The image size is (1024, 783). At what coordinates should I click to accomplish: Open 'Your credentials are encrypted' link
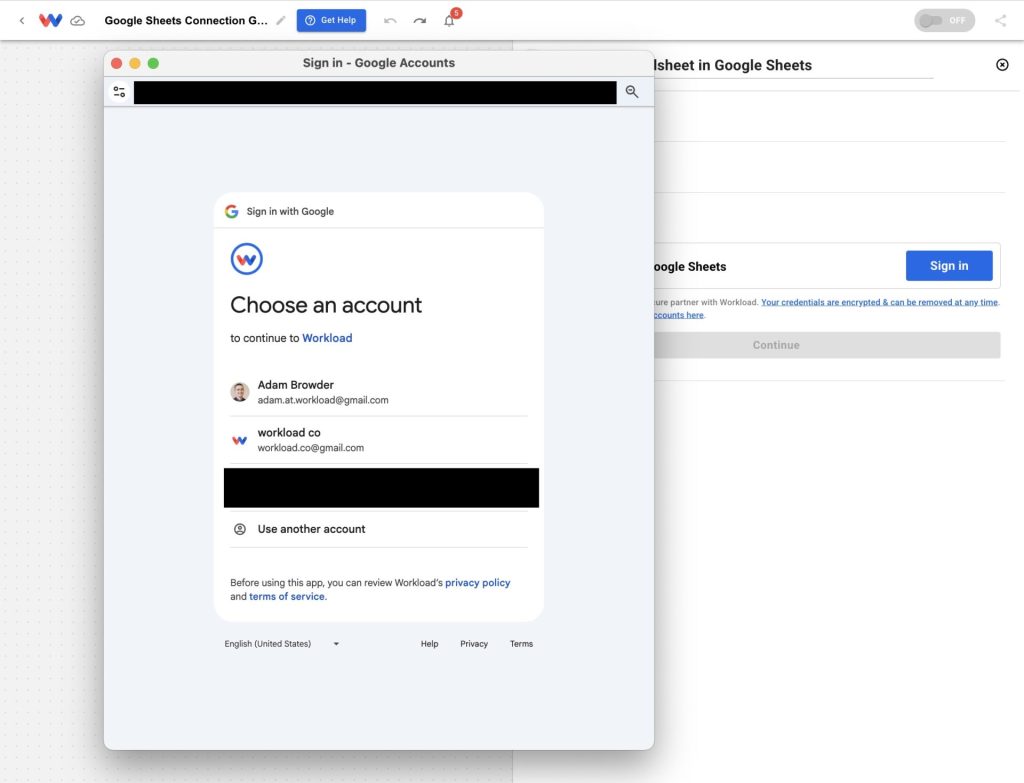pos(879,302)
